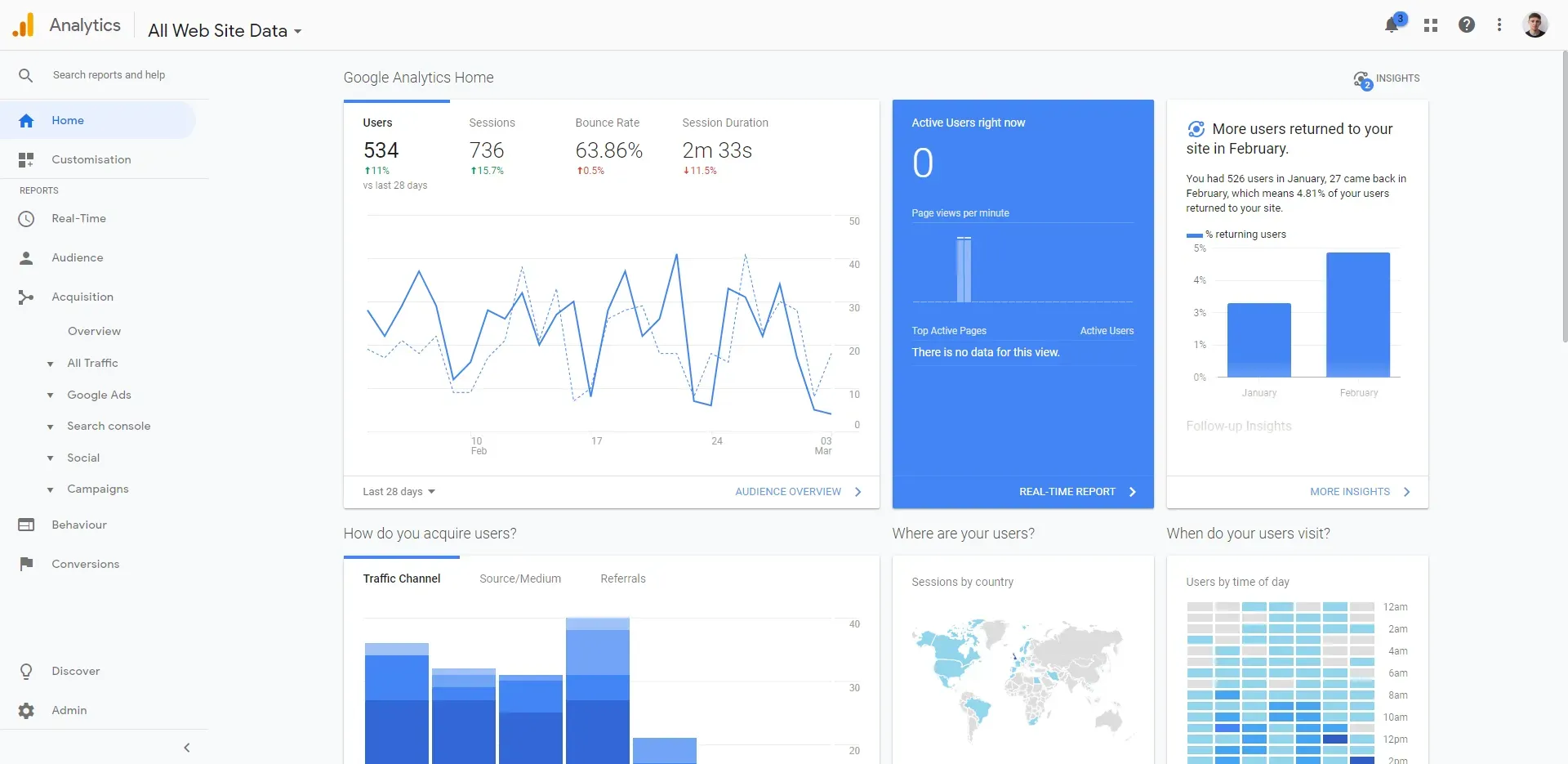Open the Home navigation item

click(98, 121)
